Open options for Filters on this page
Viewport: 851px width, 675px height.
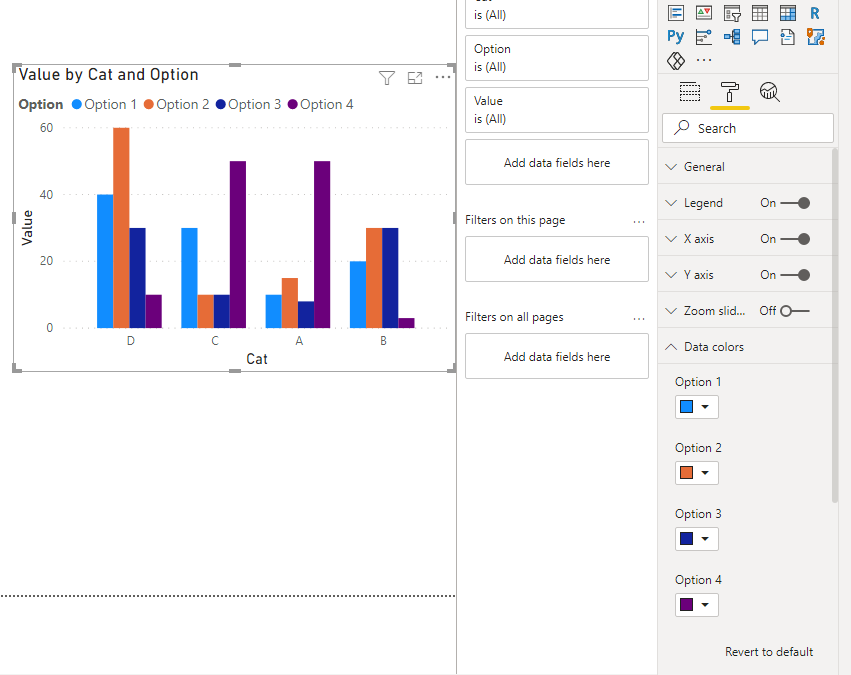[639, 221]
